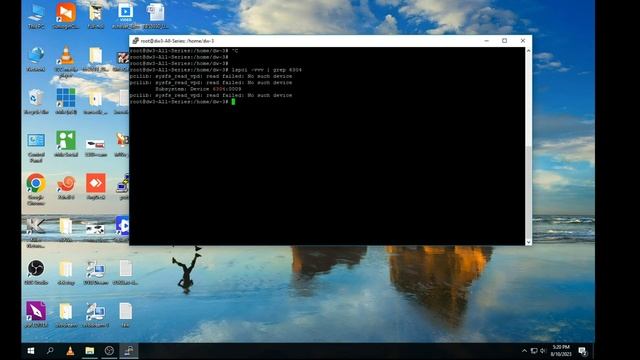The width and height of the screenshot is (640, 360).
Task: Show hidden system tray icons chevron
Action: coord(524,351)
